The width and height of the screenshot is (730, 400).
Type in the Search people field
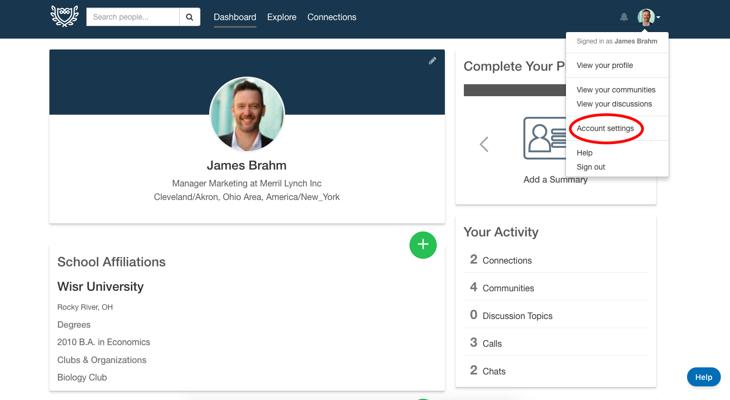click(x=133, y=17)
